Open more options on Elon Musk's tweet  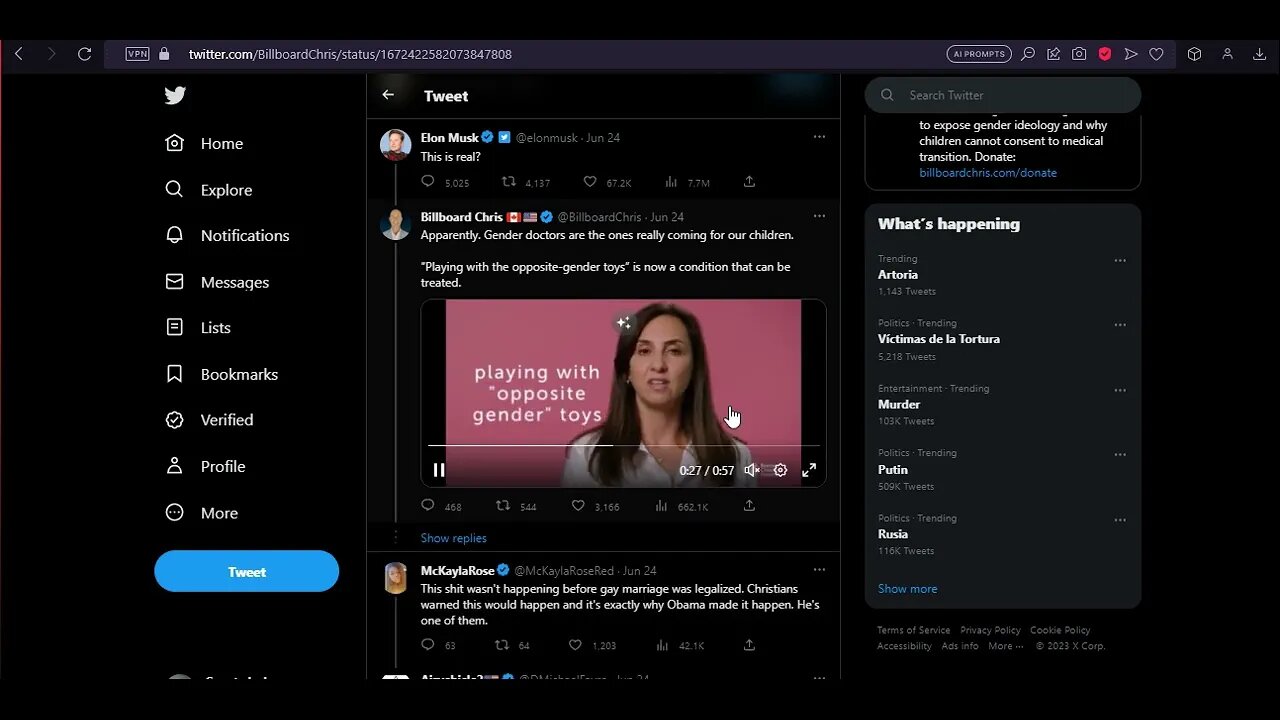click(819, 137)
